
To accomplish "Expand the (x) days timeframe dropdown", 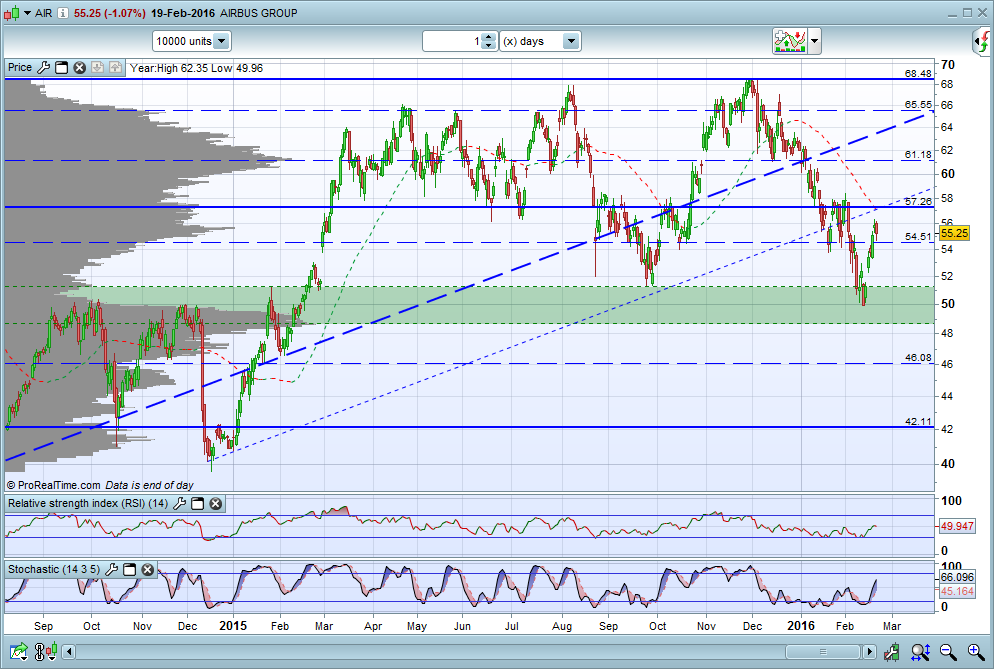I will 570,41.
